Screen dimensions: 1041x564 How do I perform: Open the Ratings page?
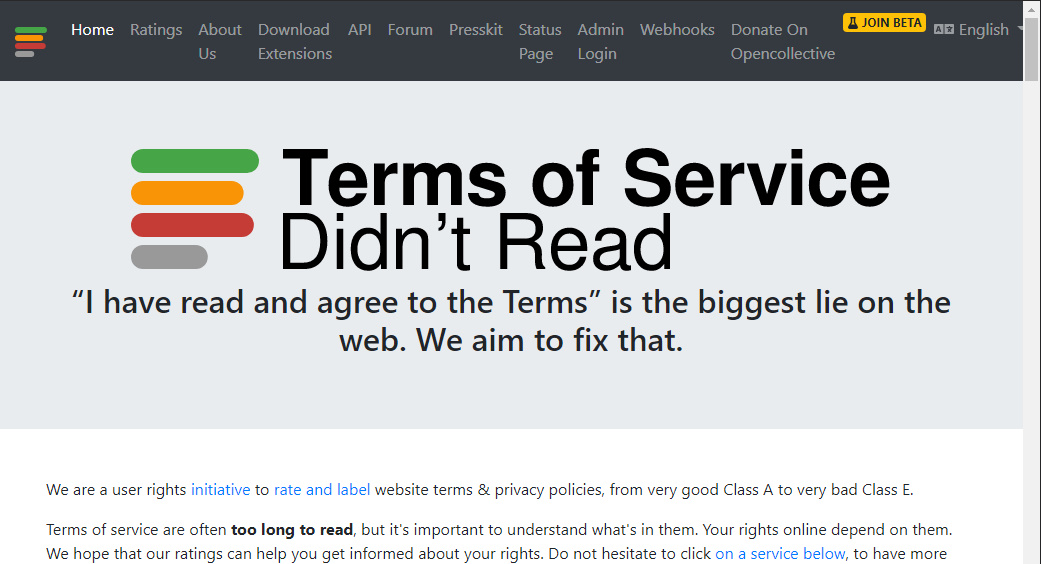tap(156, 30)
